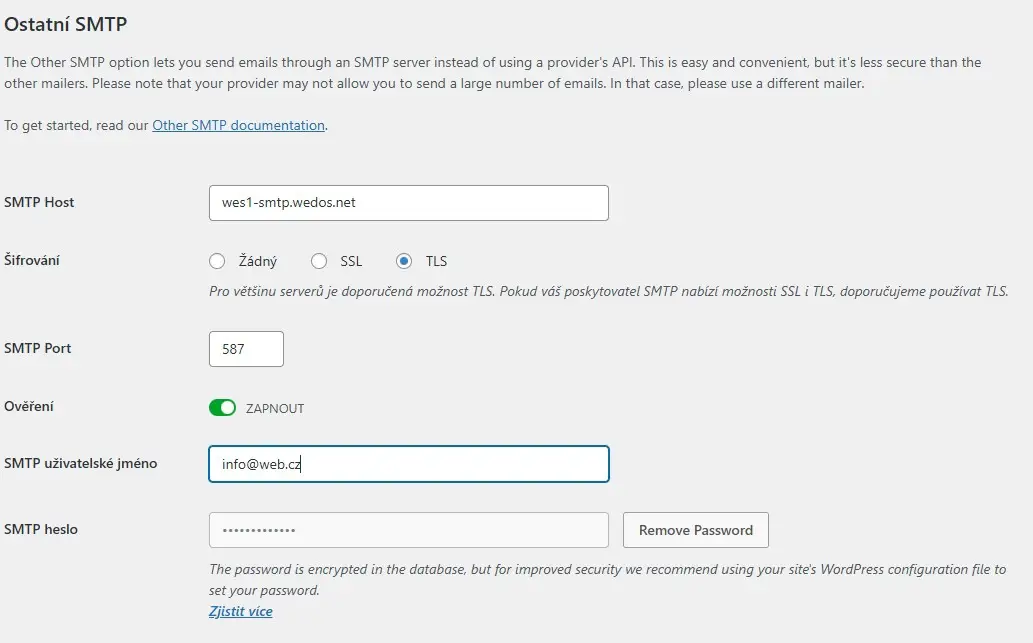Choose Žádný to disable encryption

pos(217,261)
